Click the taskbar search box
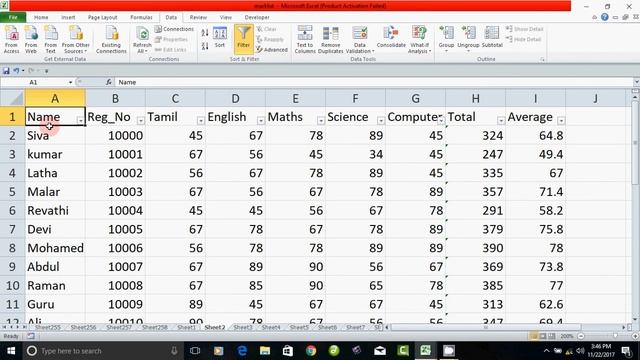 click(x=102, y=351)
